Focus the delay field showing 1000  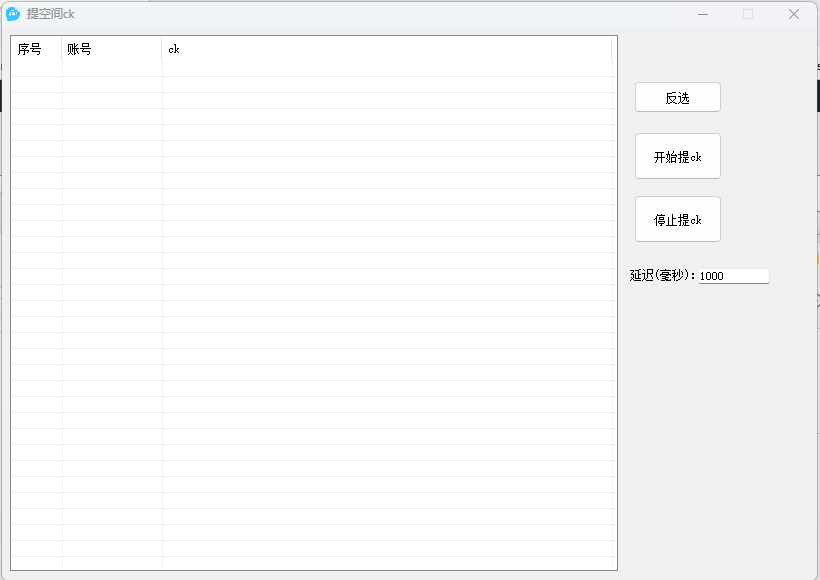[733, 276]
